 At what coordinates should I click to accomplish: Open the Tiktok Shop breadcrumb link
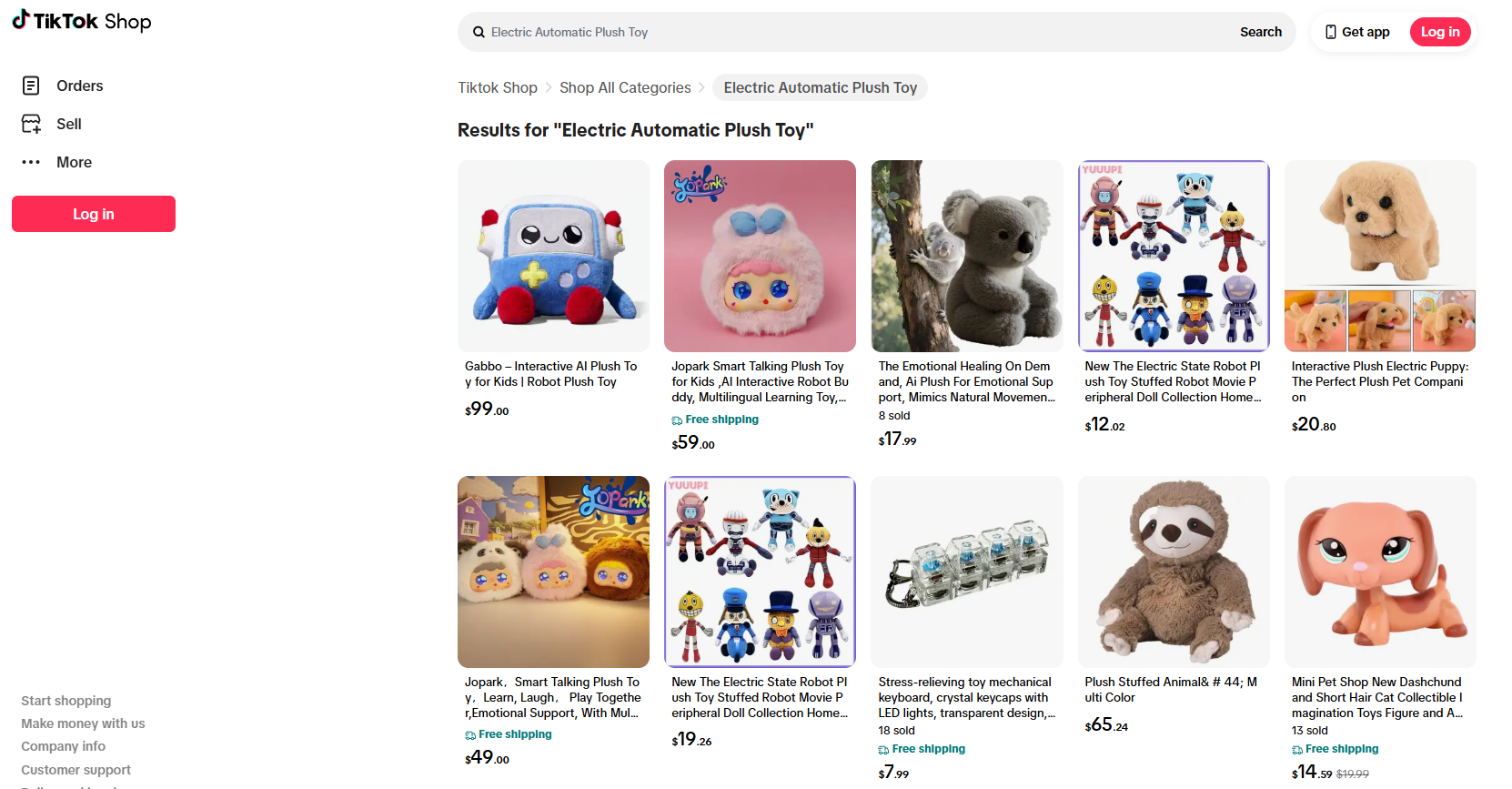[x=497, y=87]
